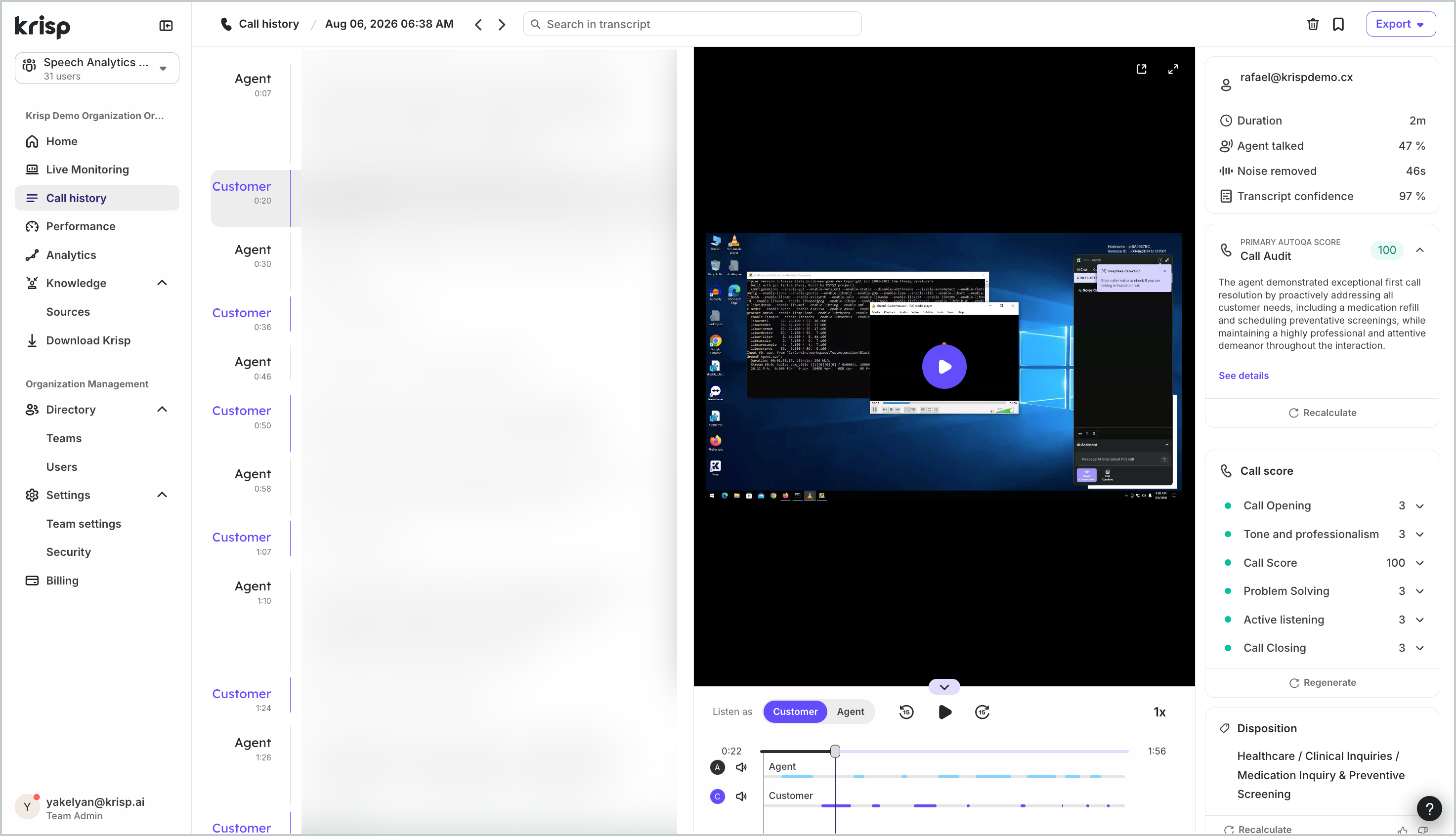This screenshot has width=1456, height=836.
Task: Bookmark this call
Action: (1338, 24)
